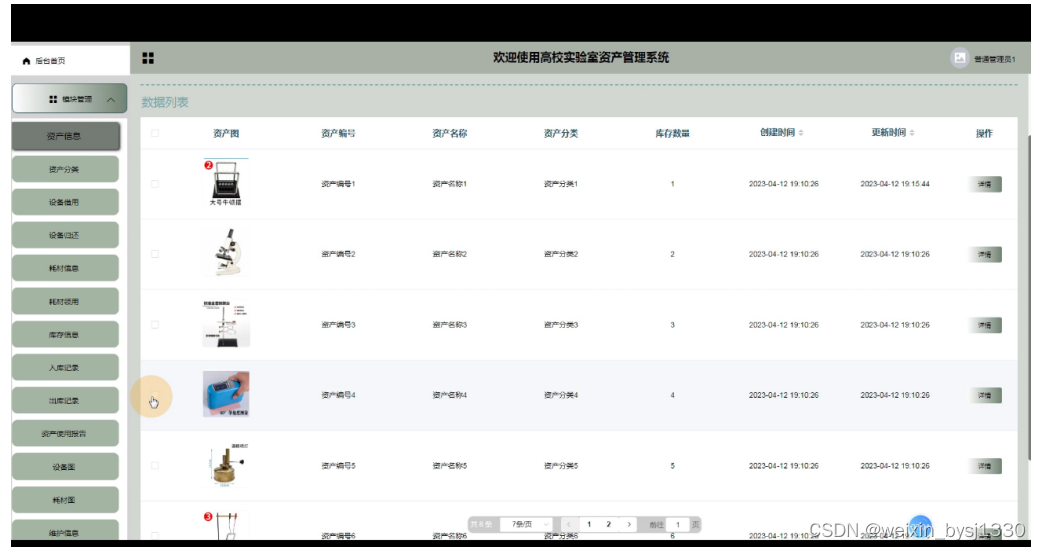Check the checkbox for 资产编号5 row
The image size is (1041, 550).
pyautogui.click(x=155, y=466)
